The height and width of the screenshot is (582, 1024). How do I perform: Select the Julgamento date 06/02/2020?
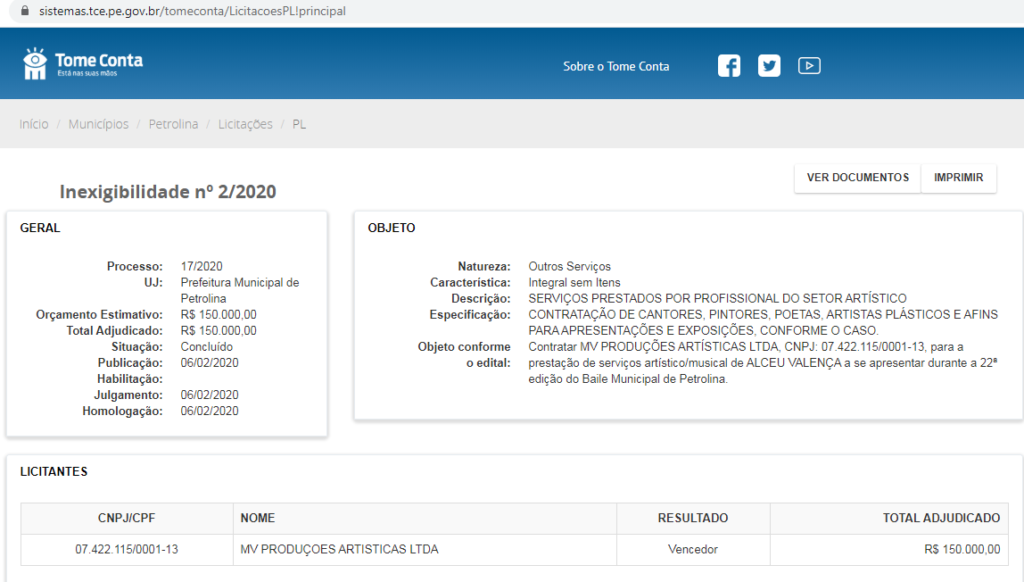coord(210,395)
